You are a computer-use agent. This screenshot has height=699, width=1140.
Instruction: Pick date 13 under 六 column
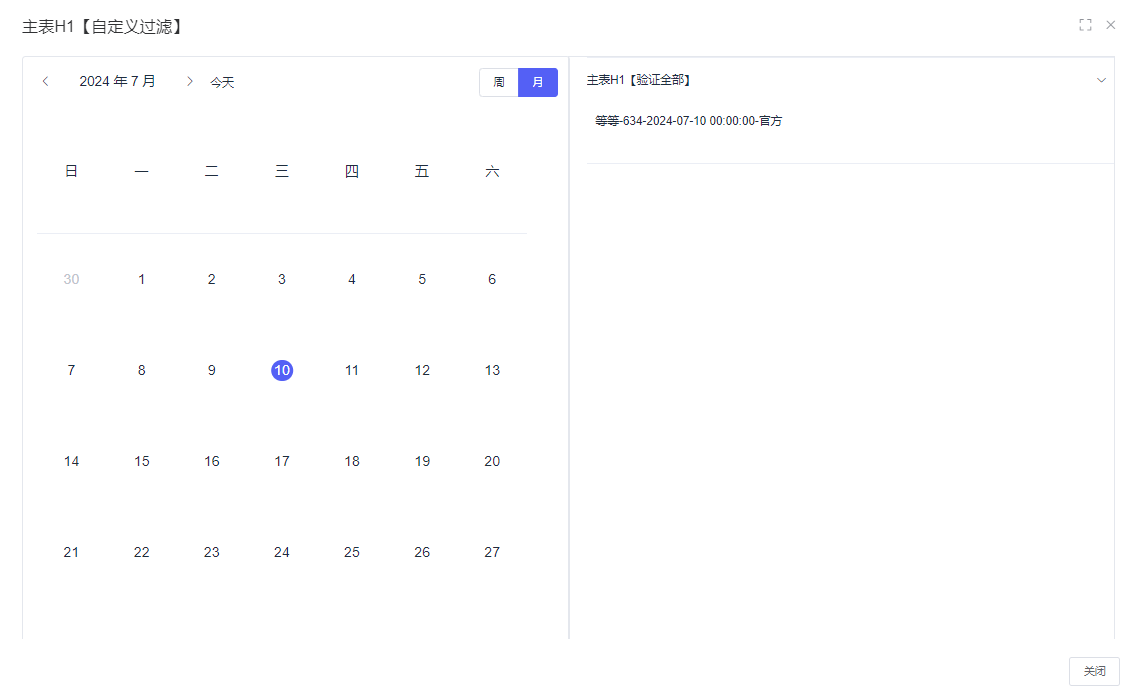point(492,370)
